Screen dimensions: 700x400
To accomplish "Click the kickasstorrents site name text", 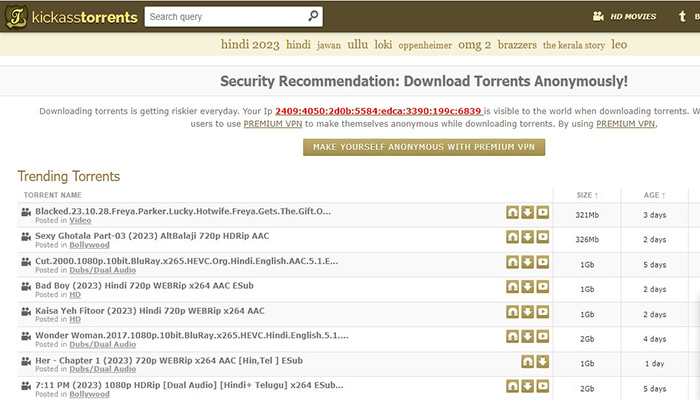I will [x=85, y=17].
